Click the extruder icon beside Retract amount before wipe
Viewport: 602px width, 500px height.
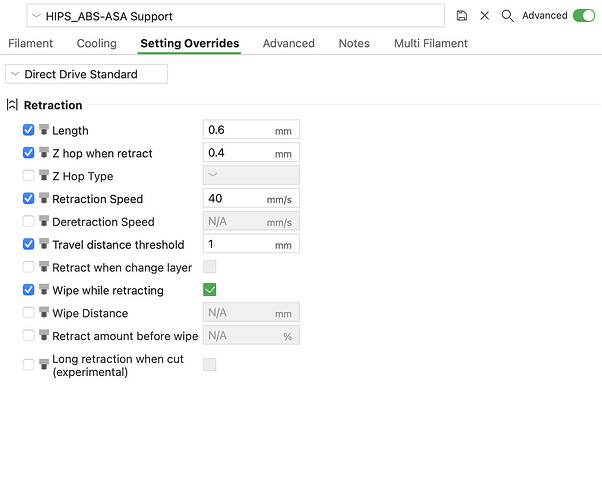tap(44, 336)
